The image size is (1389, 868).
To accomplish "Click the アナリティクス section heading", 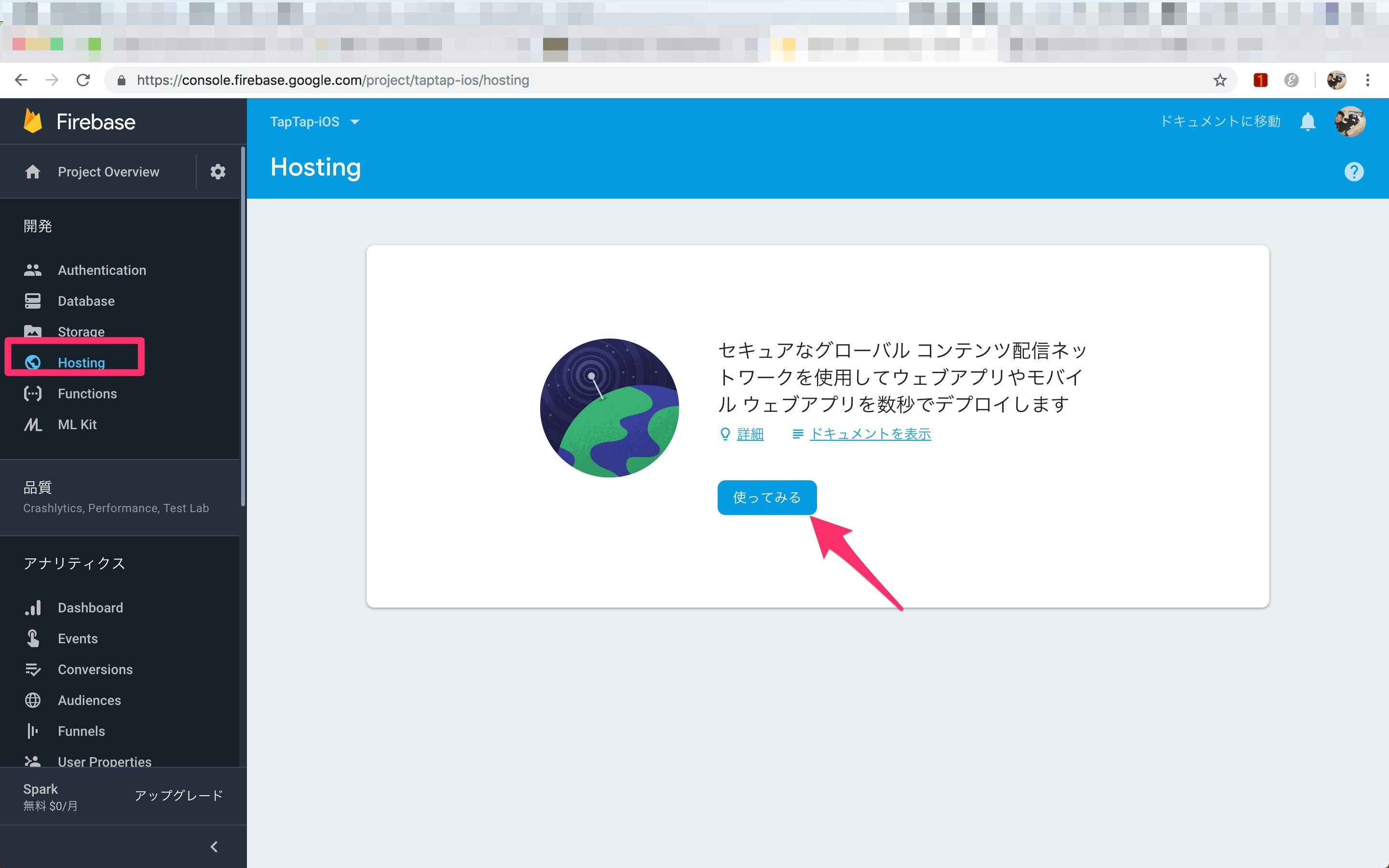I will (x=74, y=563).
